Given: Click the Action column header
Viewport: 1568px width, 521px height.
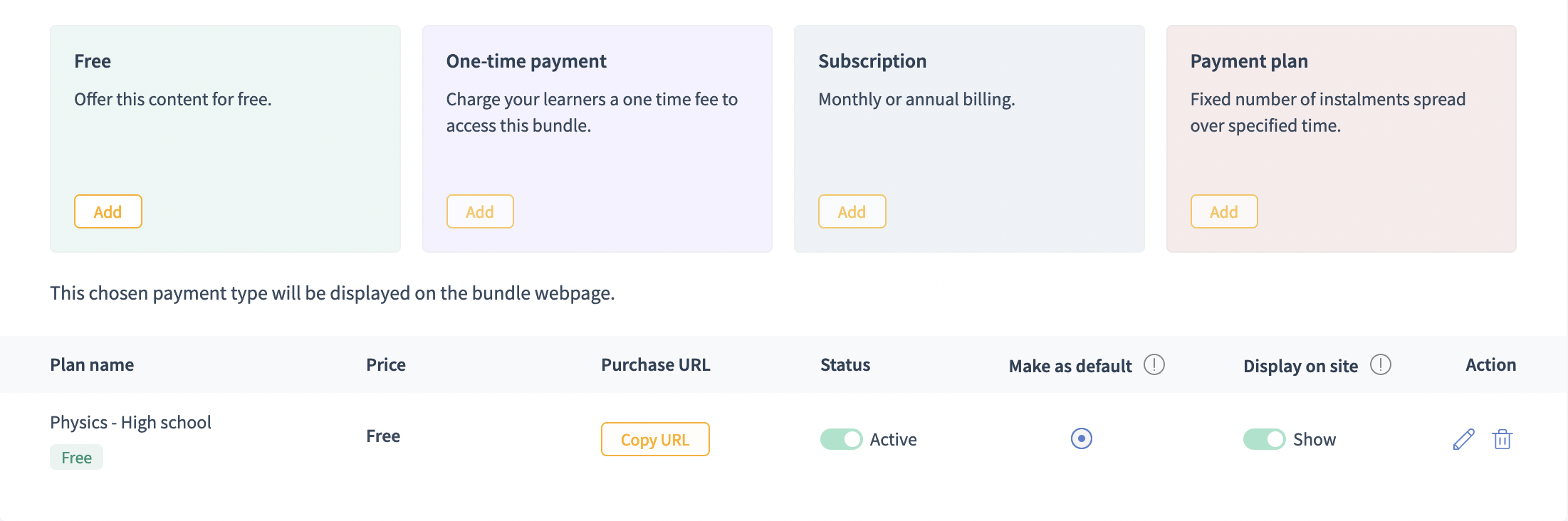Looking at the screenshot, I should [x=1490, y=364].
